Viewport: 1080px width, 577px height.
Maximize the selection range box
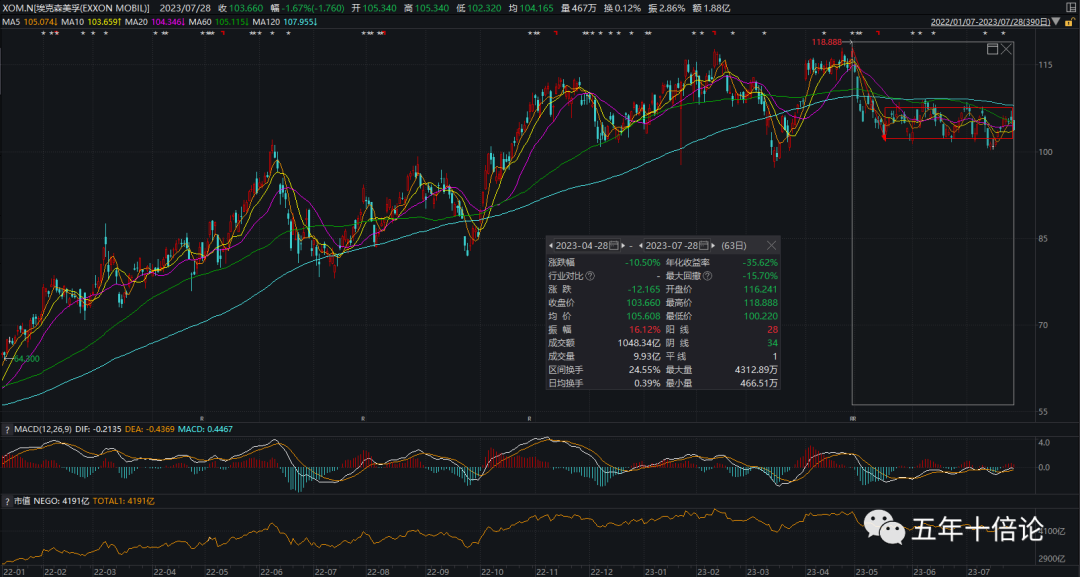tap(992, 49)
